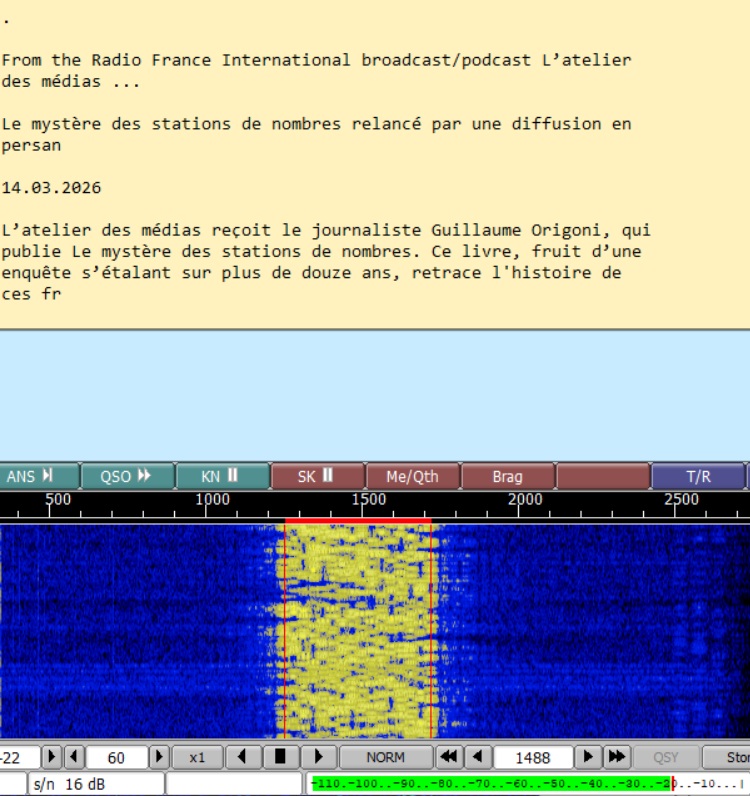Click the Store button

pos(726,757)
